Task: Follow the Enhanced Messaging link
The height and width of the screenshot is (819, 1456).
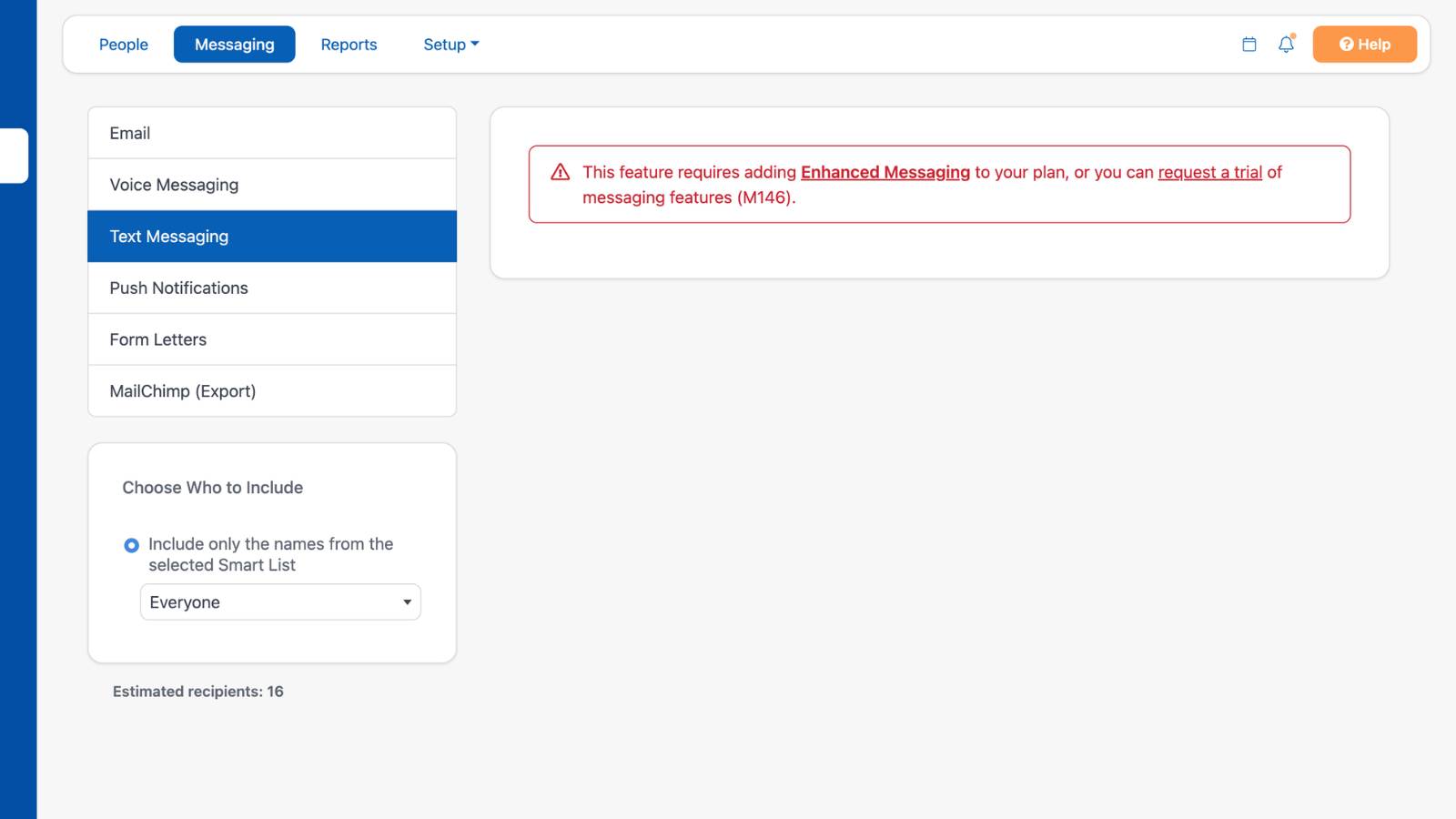Action: 885,172
